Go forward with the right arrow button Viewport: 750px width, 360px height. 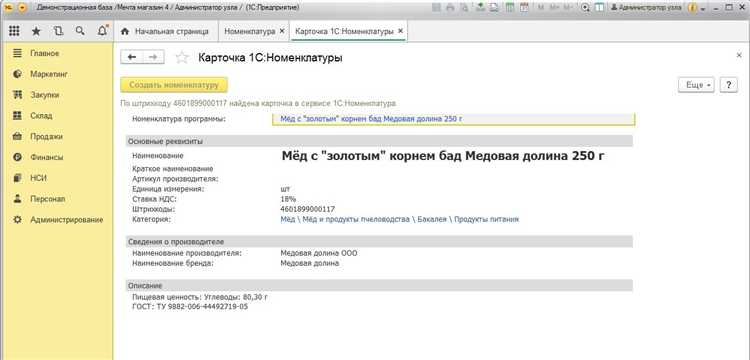click(x=154, y=57)
